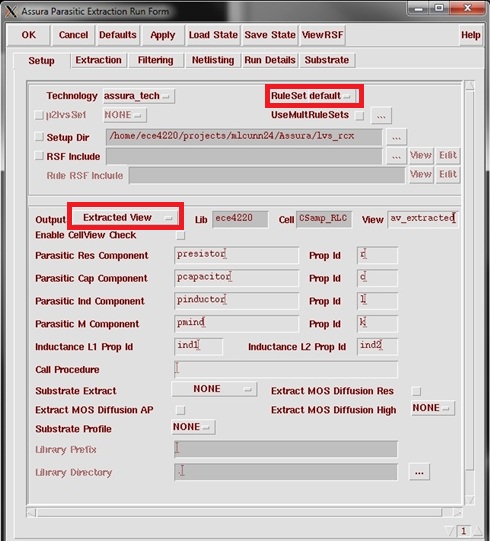Click View button for RSF Include
This screenshot has width=490, height=541.
[x=421, y=156]
